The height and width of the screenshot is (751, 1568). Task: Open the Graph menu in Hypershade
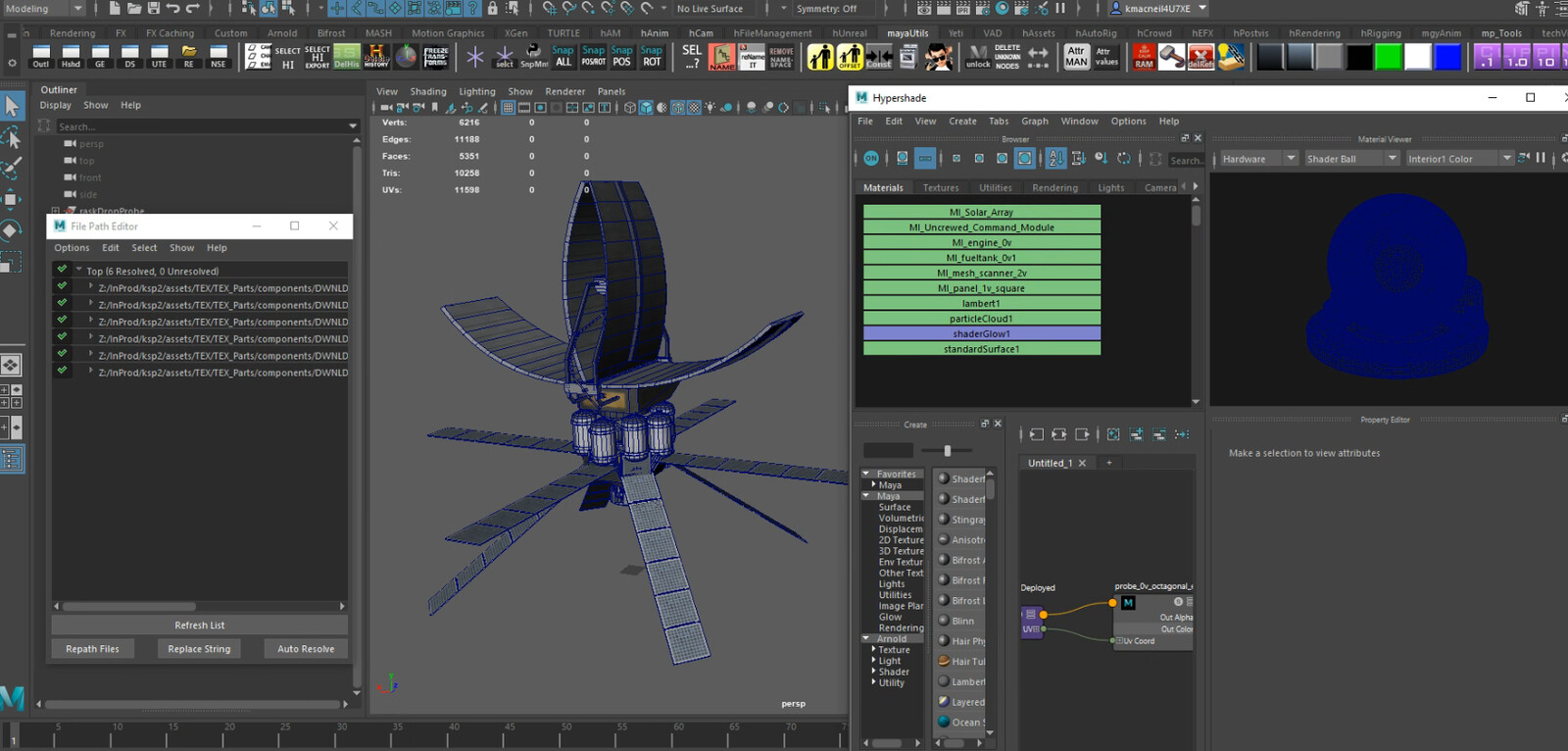pyautogui.click(x=1034, y=122)
